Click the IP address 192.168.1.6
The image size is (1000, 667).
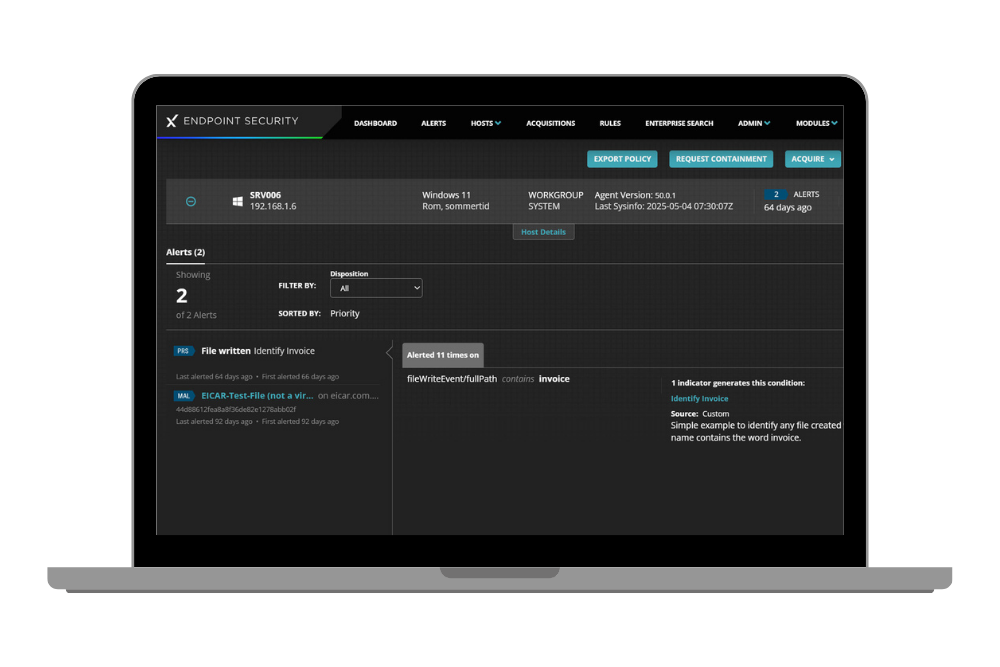click(273, 207)
